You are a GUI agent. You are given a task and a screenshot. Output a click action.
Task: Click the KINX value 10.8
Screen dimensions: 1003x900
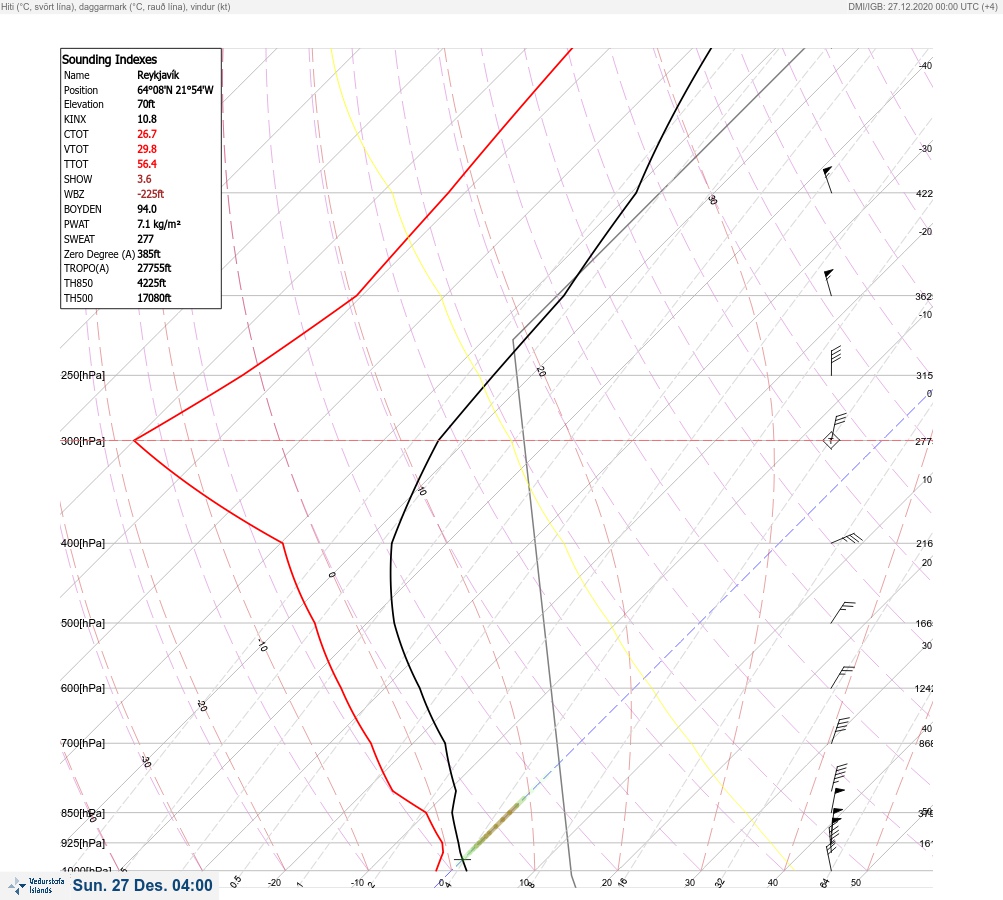pyautogui.click(x=146, y=119)
